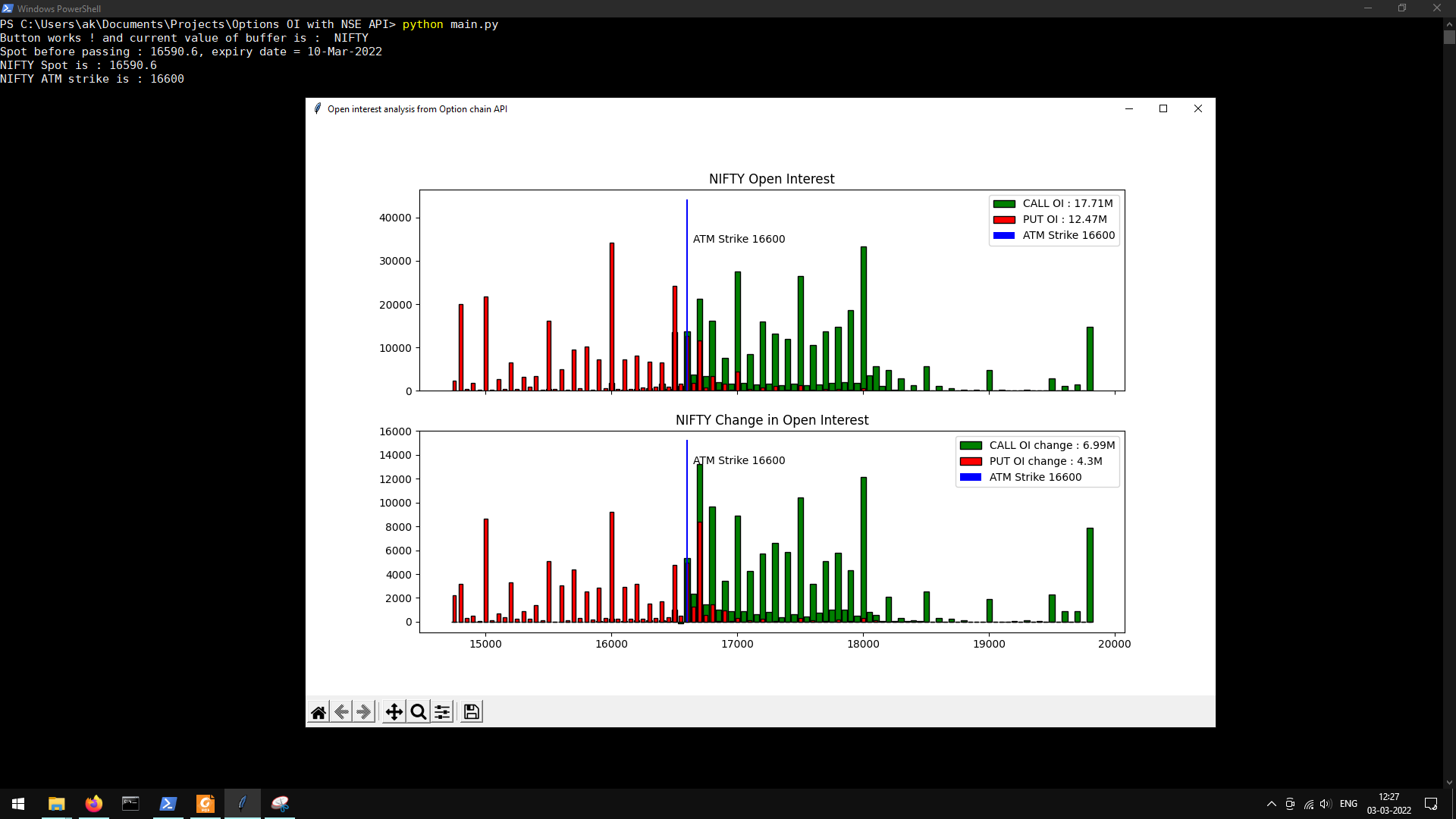The height and width of the screenshot is (819, 1456).
Task: Click 'PUT OI : 12.47M' legend text
Action: [1065, 219]
